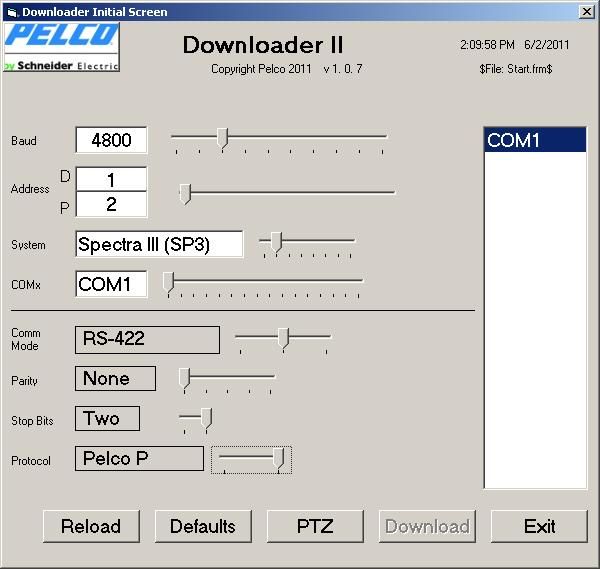
Task: Click the "Baud" label
Action: point(24,141)
